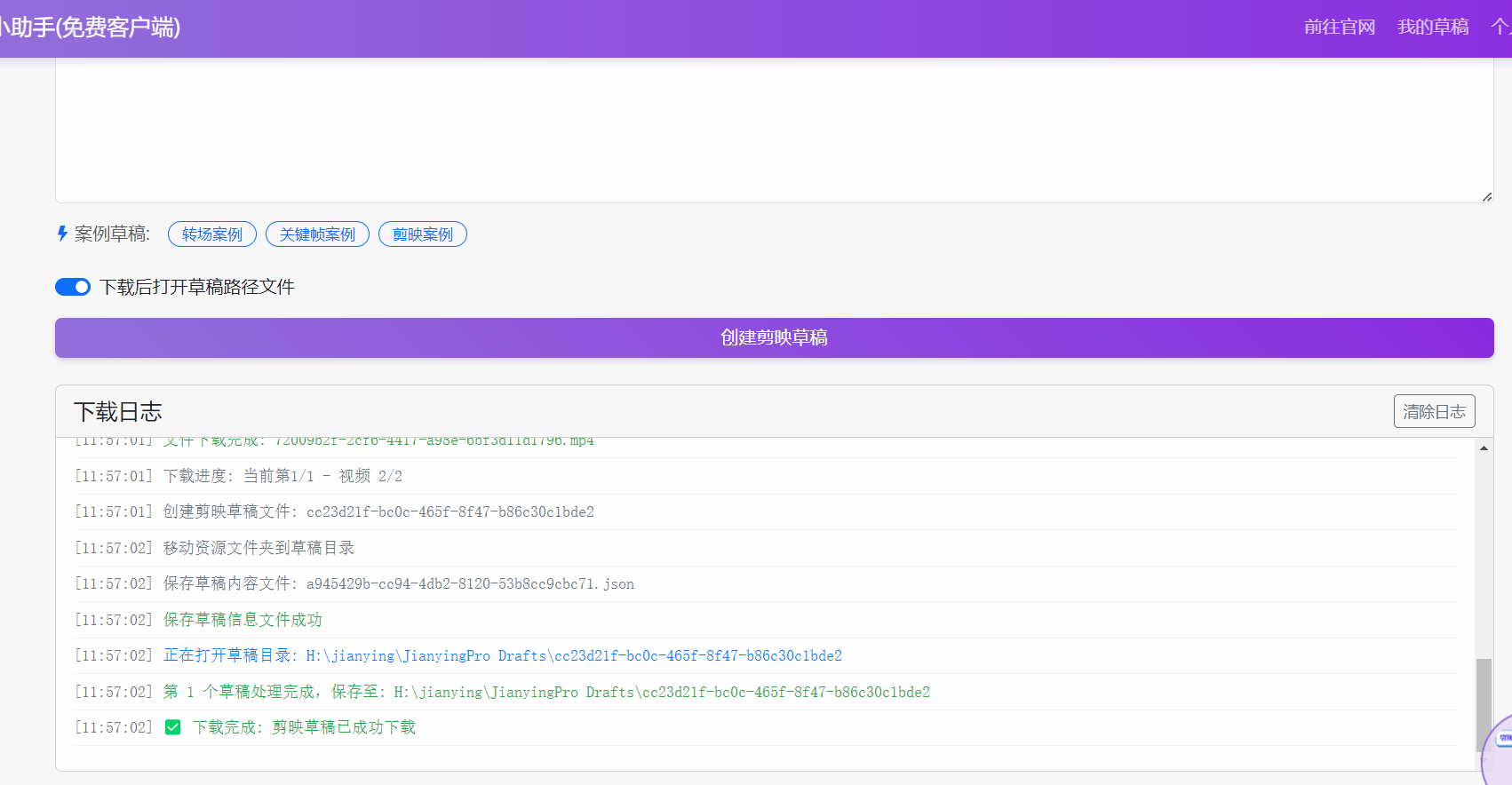Click the 第 1 个草稿处理完成 log entry
Screen dimensions: 1512x785
[545, 692]
